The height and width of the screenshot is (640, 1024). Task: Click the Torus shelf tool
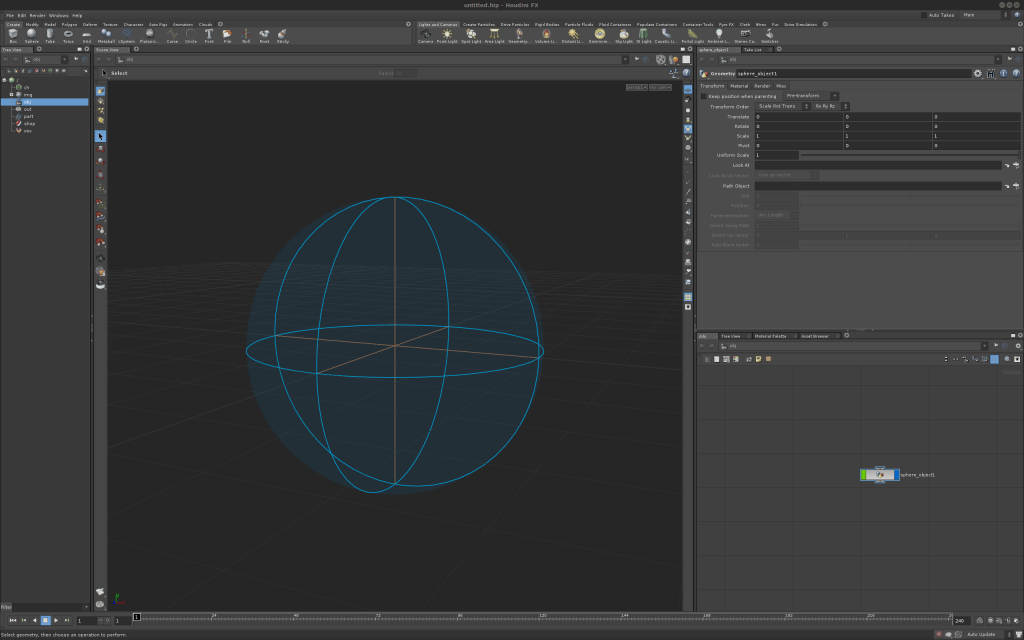click(68, 35)
